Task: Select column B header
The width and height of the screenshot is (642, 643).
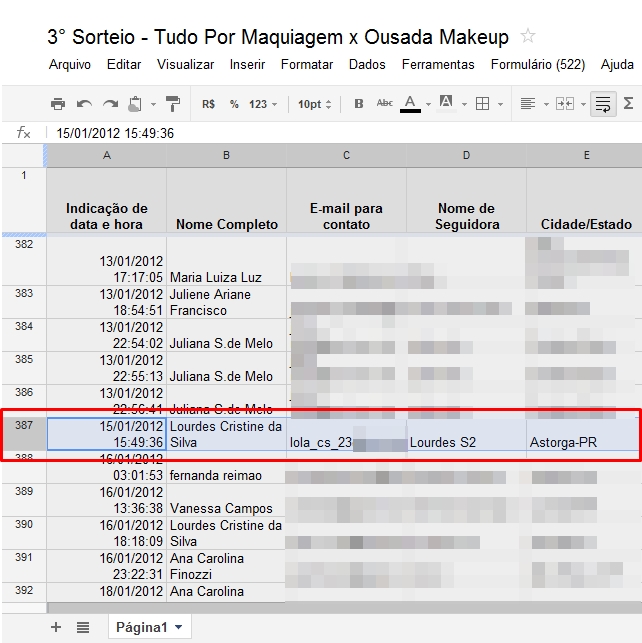Action: coord(226,155)
